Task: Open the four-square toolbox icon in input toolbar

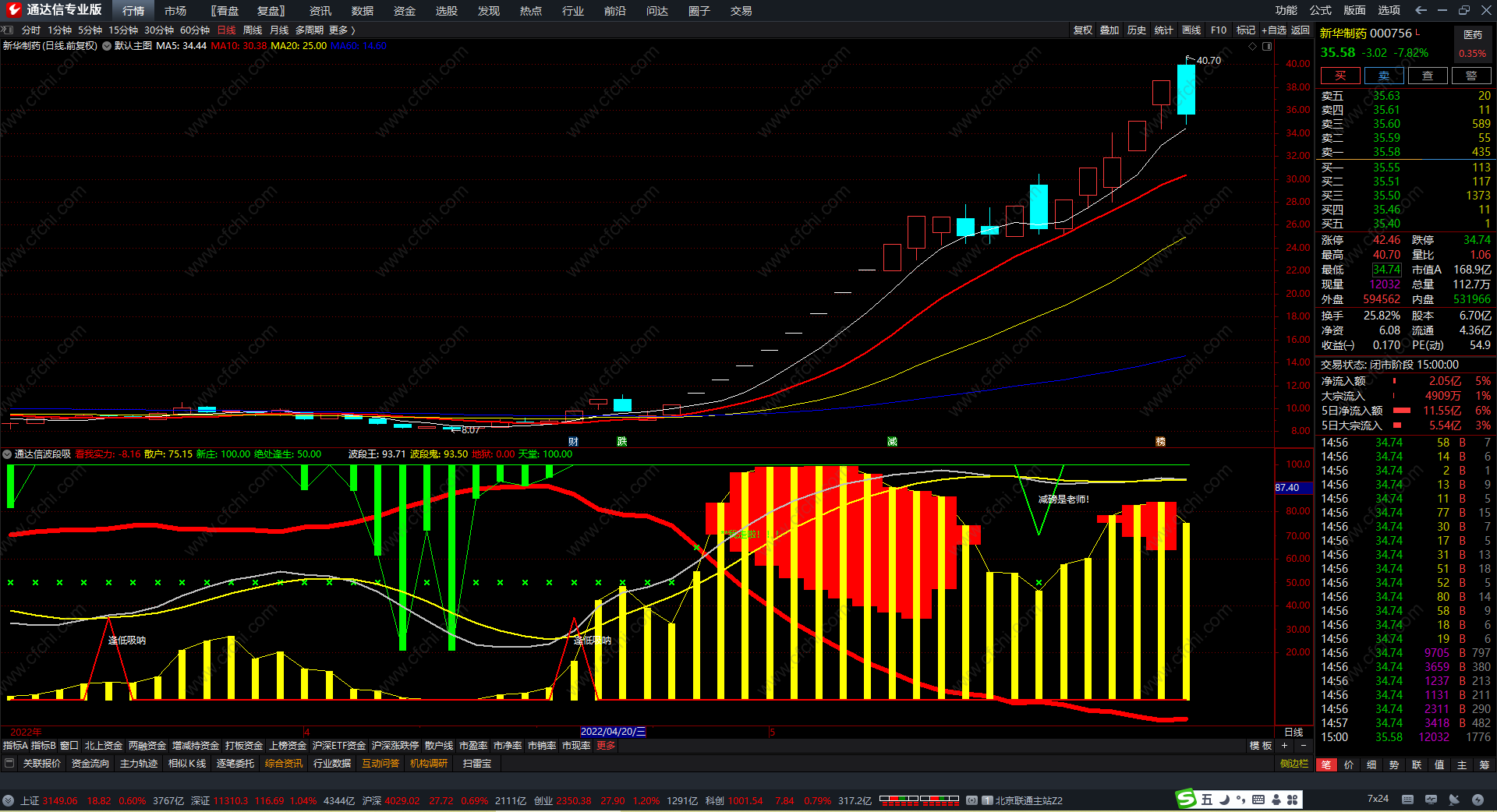Action: coord(1293,800)
